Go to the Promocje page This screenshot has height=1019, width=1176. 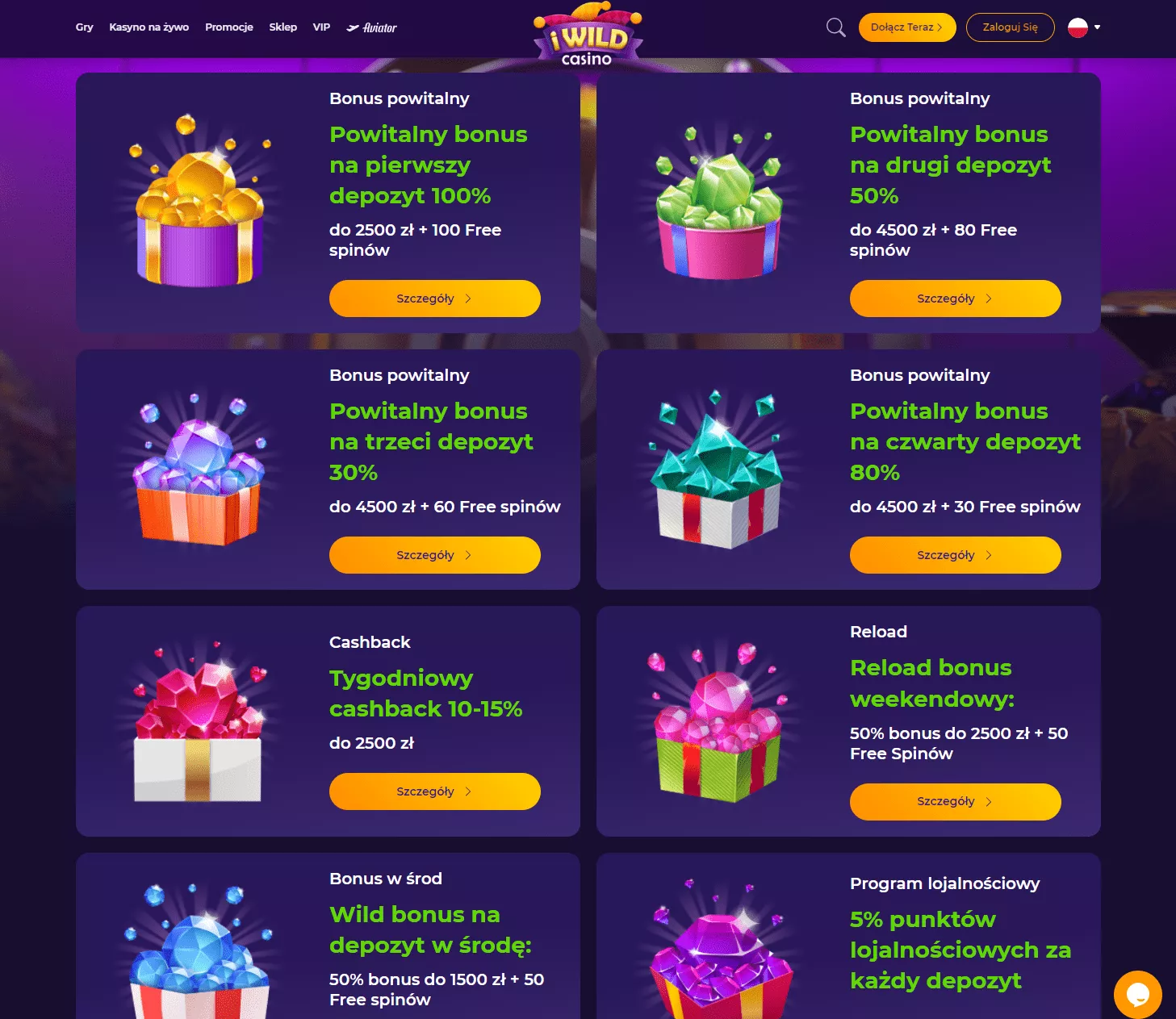pyautogui.click(x=229, y=27)
